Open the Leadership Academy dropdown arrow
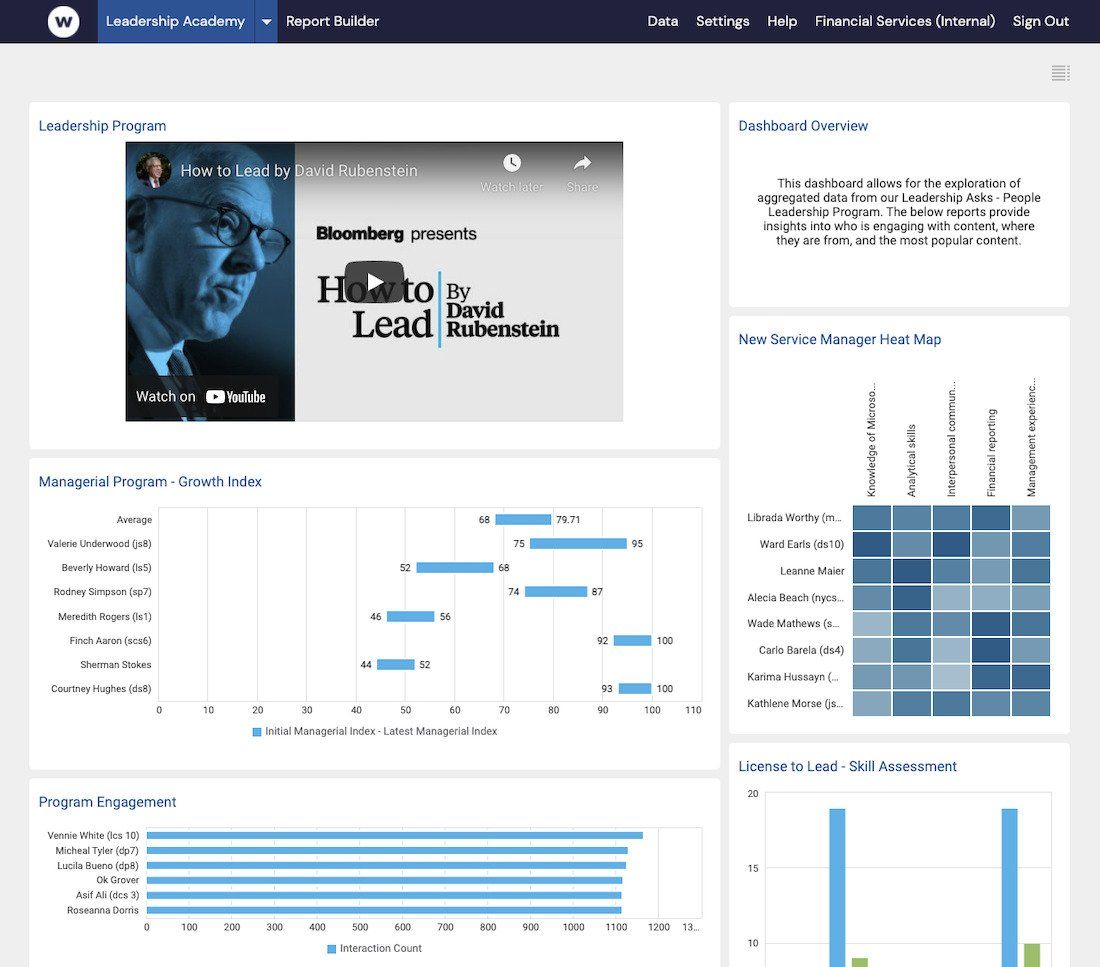Viewport: 1100px width, 967px height. point(265,20)
